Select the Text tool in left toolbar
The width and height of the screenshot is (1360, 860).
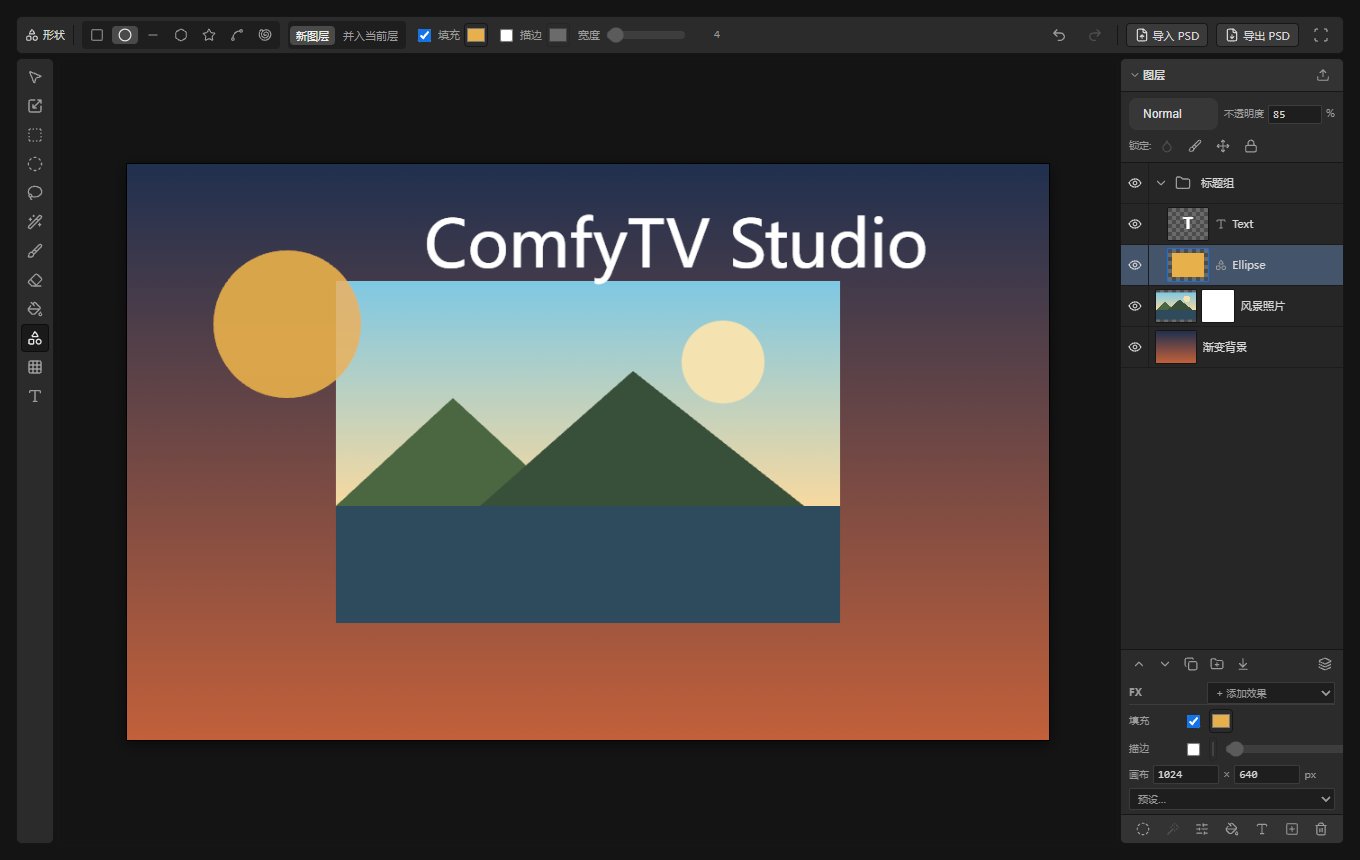[35, 396]
